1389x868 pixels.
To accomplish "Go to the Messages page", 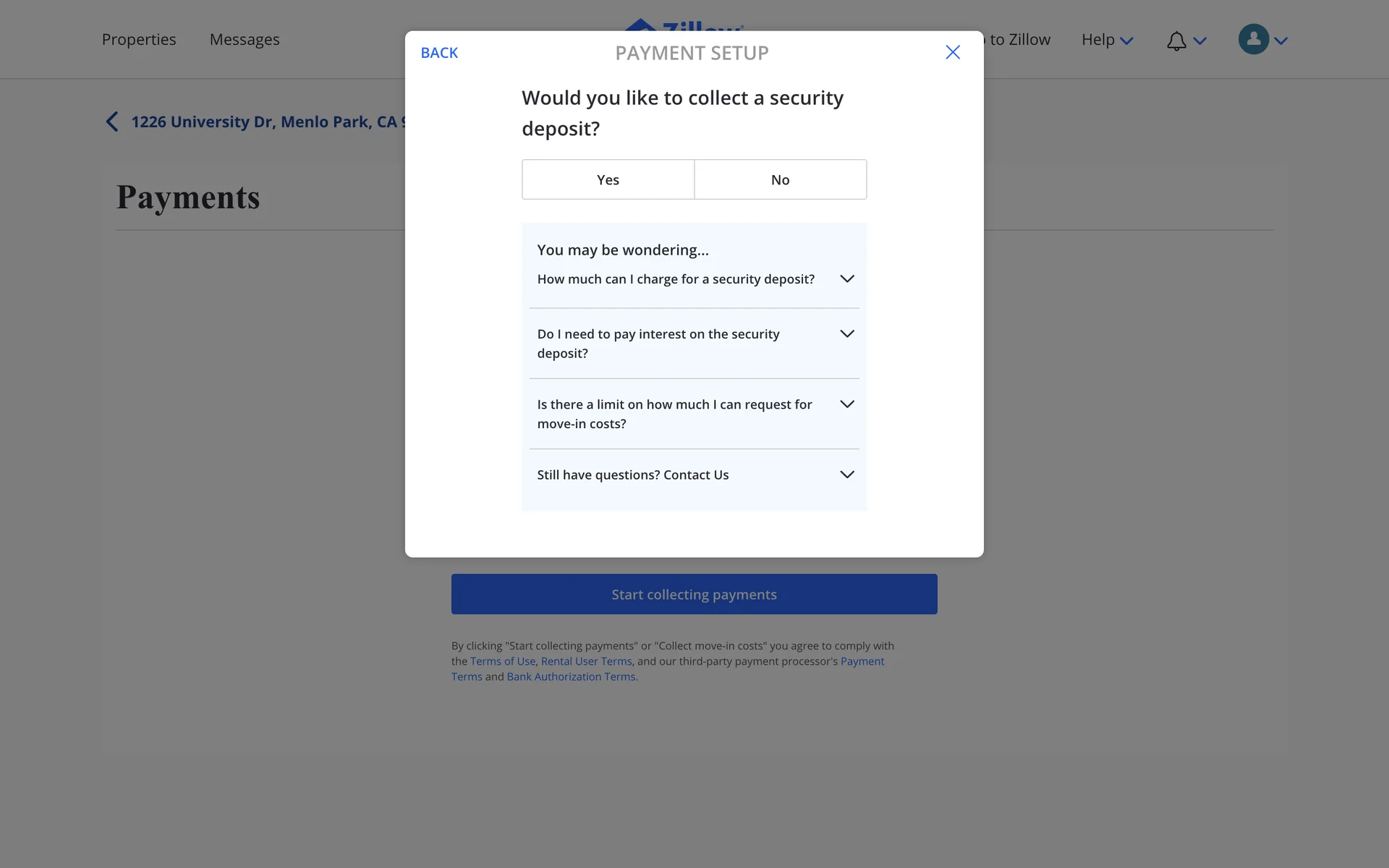I will click(x=245, y=40).
